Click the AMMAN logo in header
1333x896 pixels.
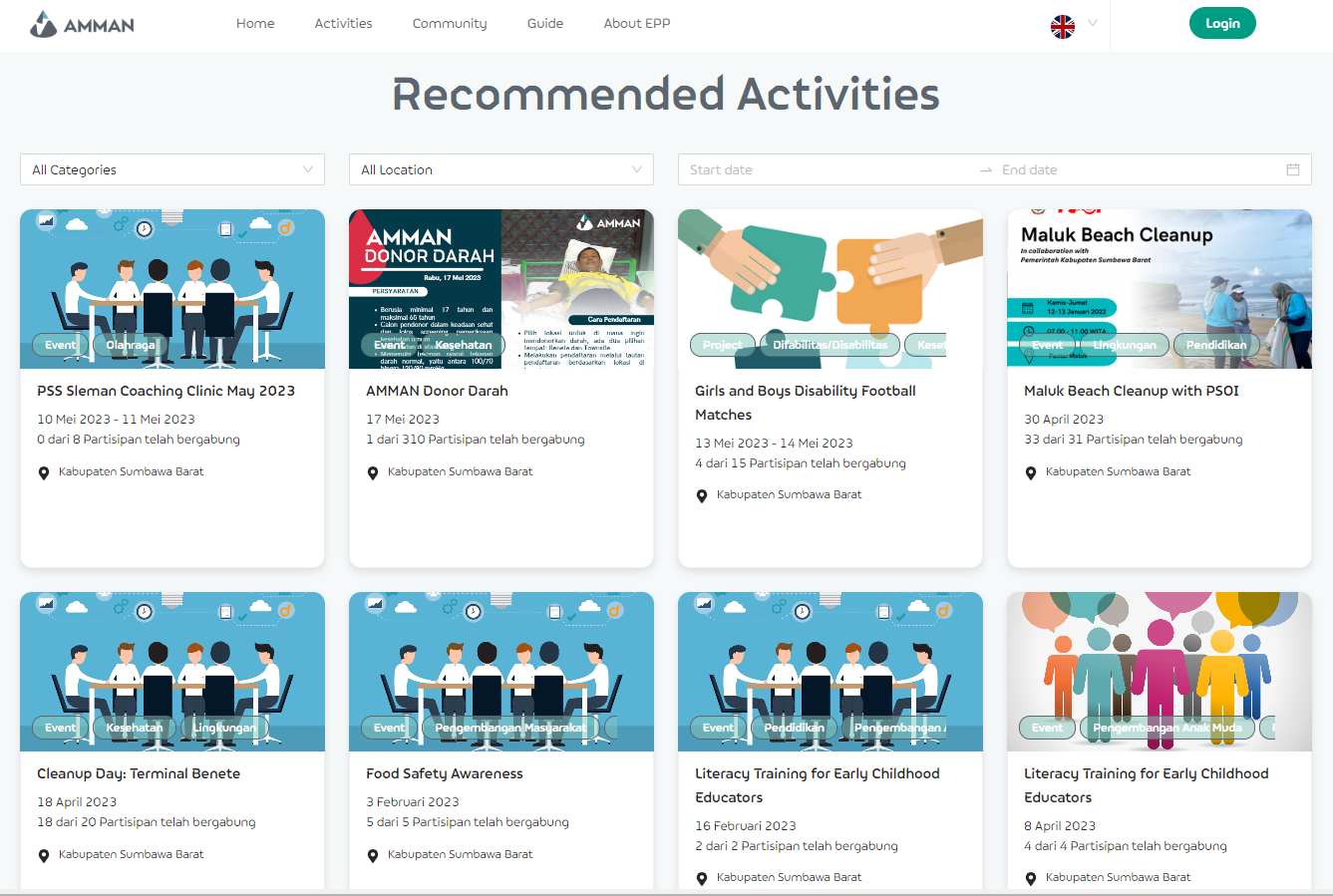pyautogui.click(x=82, y=24)
